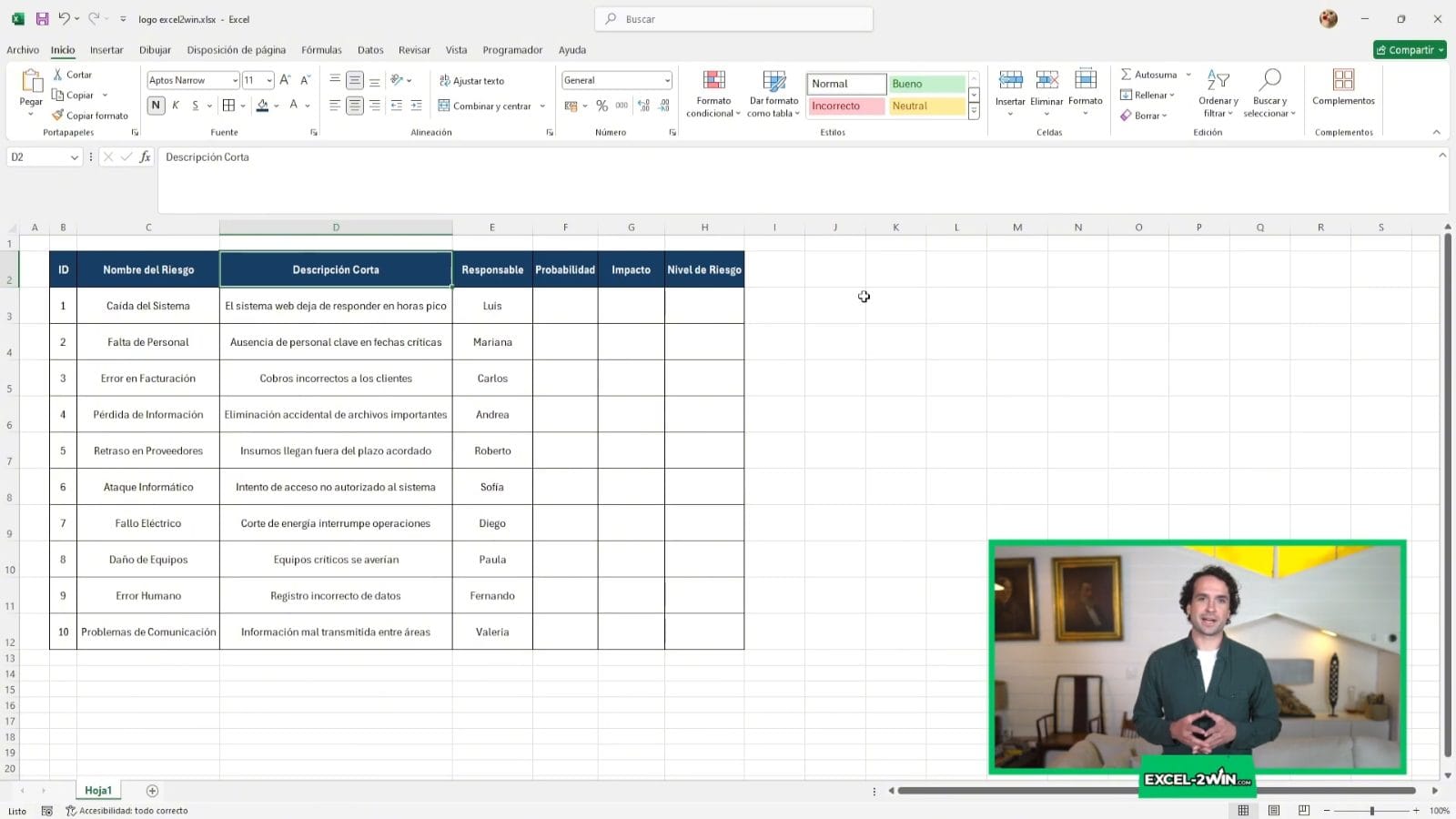1456x819 pixels.
Task: Open Ordenar y filtrar
Action: click(x=1218, y=93)
